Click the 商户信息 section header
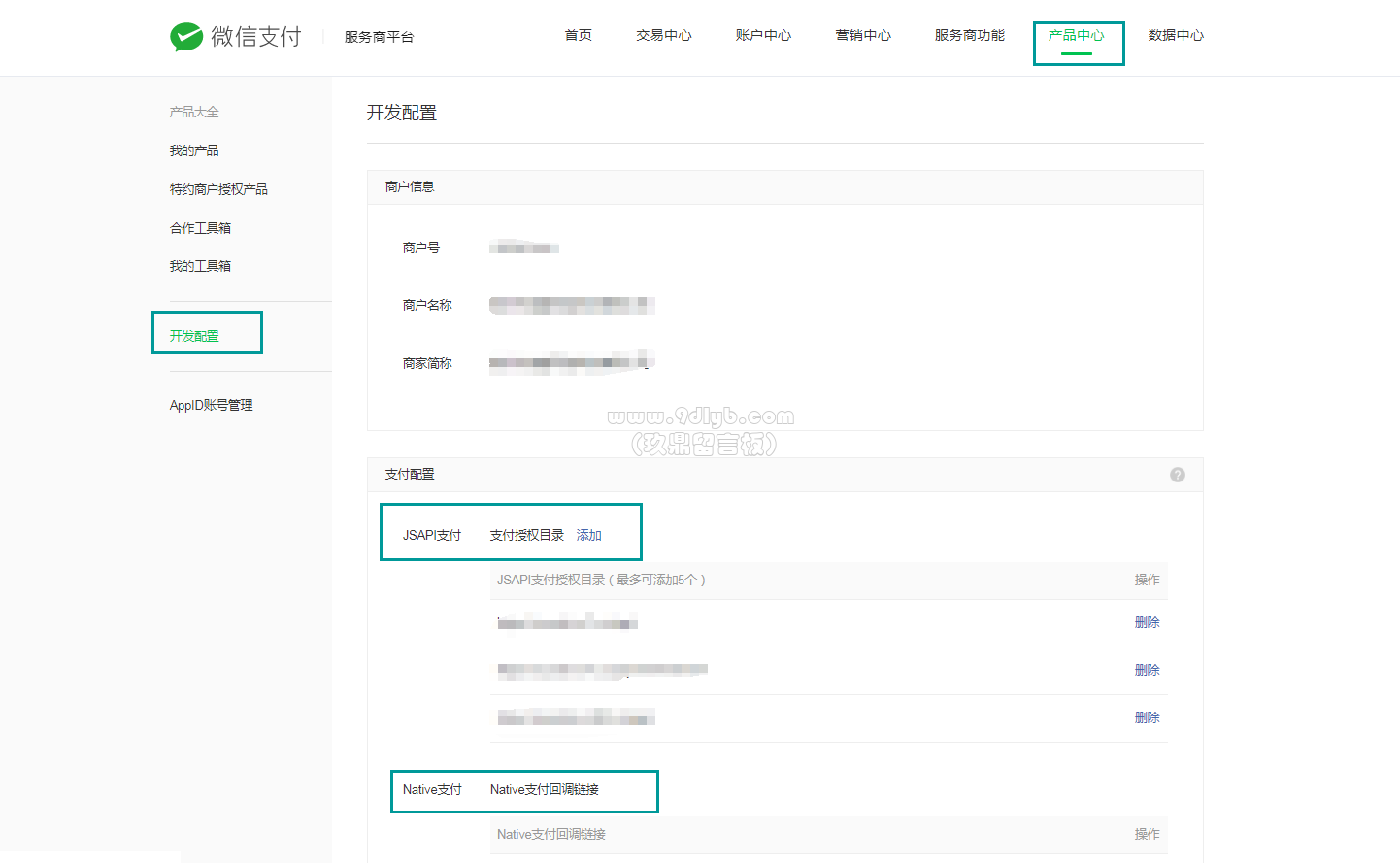Image resolution: width=1400 pixels, height=863 pixels. (x=410, y=186)
